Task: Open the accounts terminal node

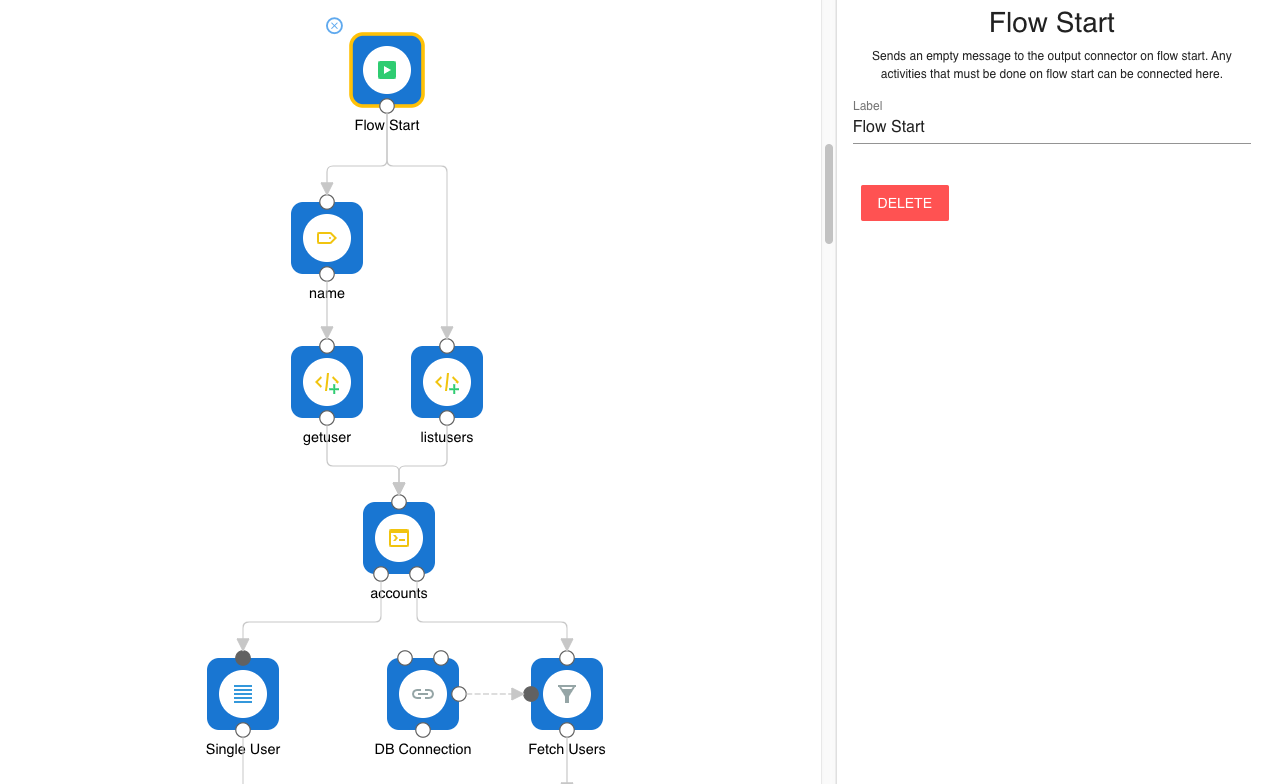Action: pos(399,538)
